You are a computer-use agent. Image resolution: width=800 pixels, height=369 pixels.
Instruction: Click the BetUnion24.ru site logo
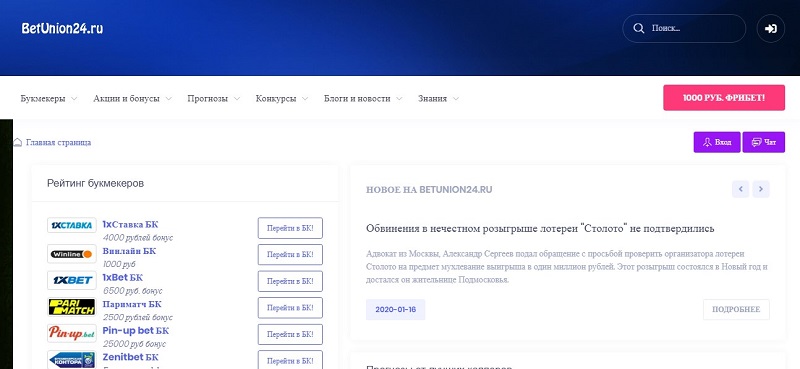pos(62,29)
